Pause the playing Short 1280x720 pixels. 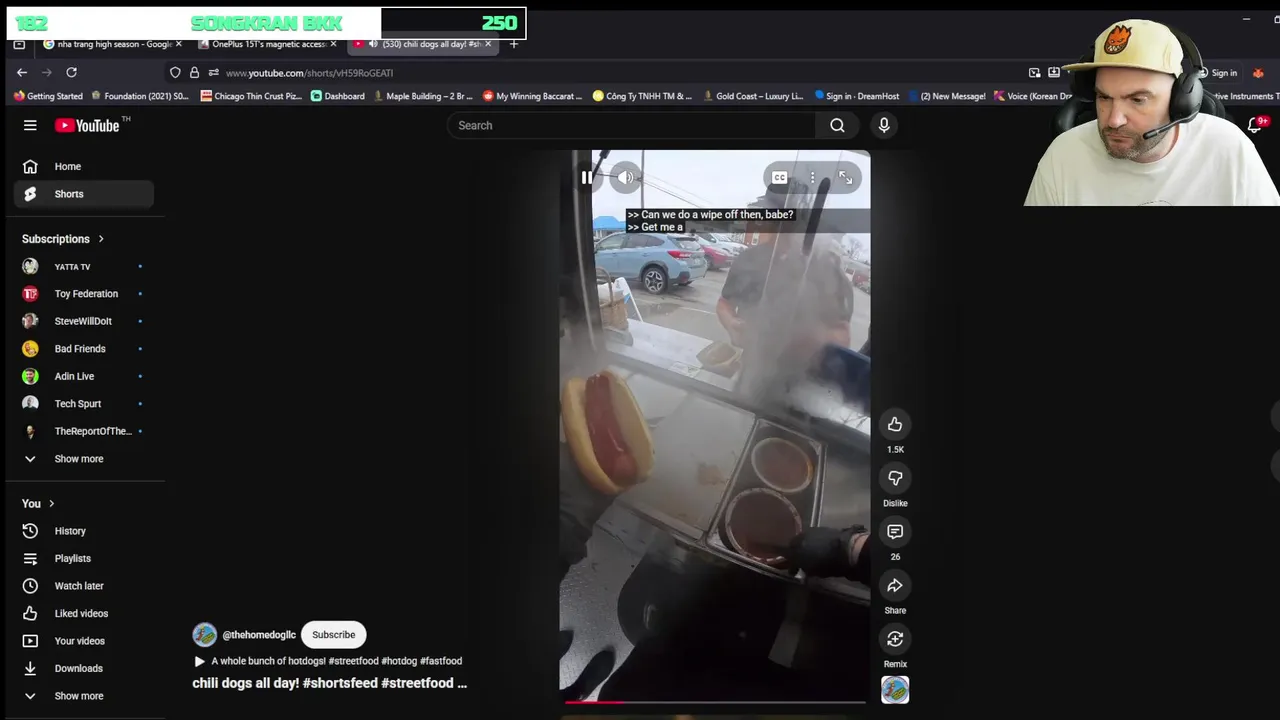(x=587, y=178)
